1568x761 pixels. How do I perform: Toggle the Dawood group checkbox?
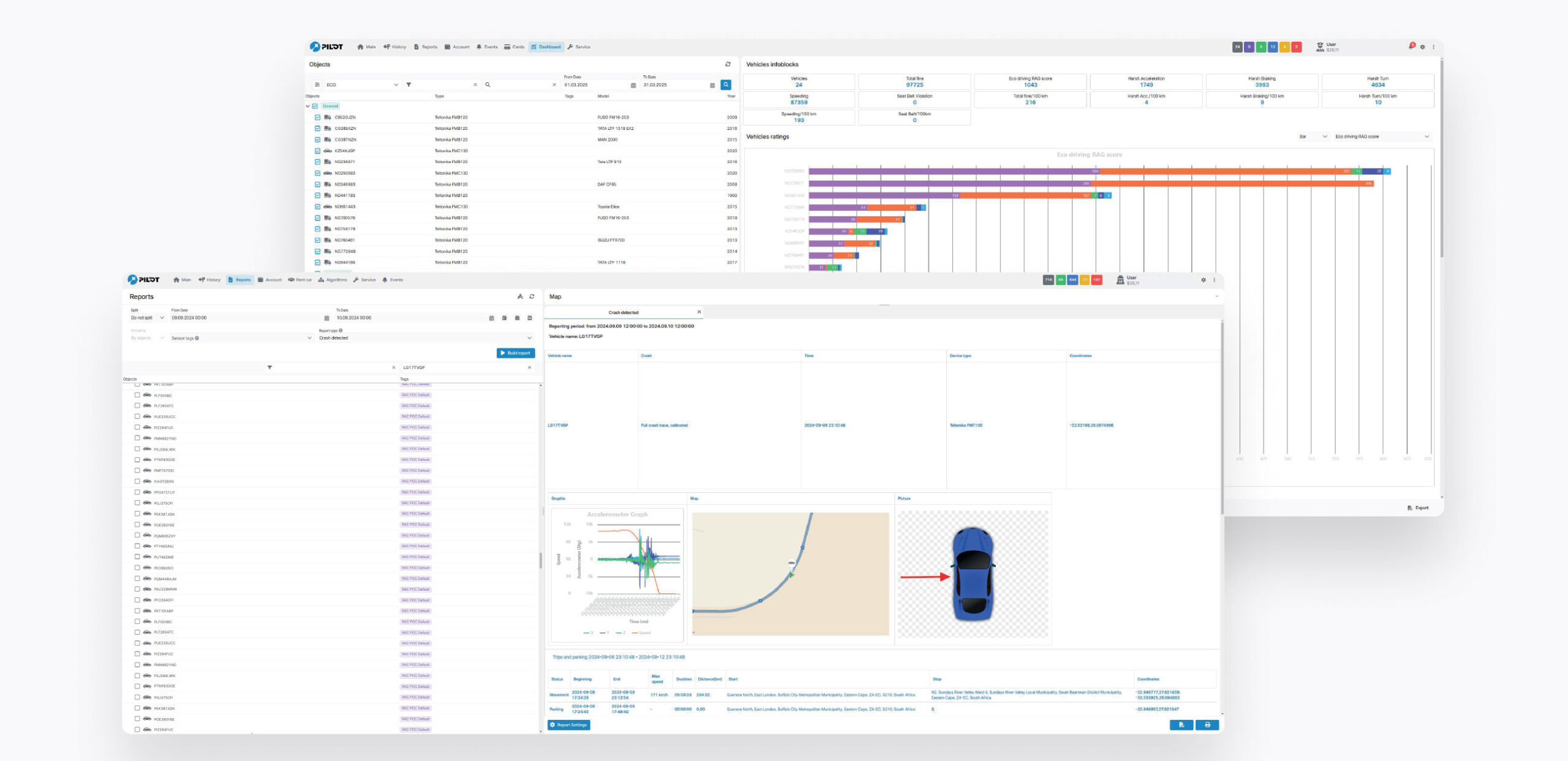[315, 106]
